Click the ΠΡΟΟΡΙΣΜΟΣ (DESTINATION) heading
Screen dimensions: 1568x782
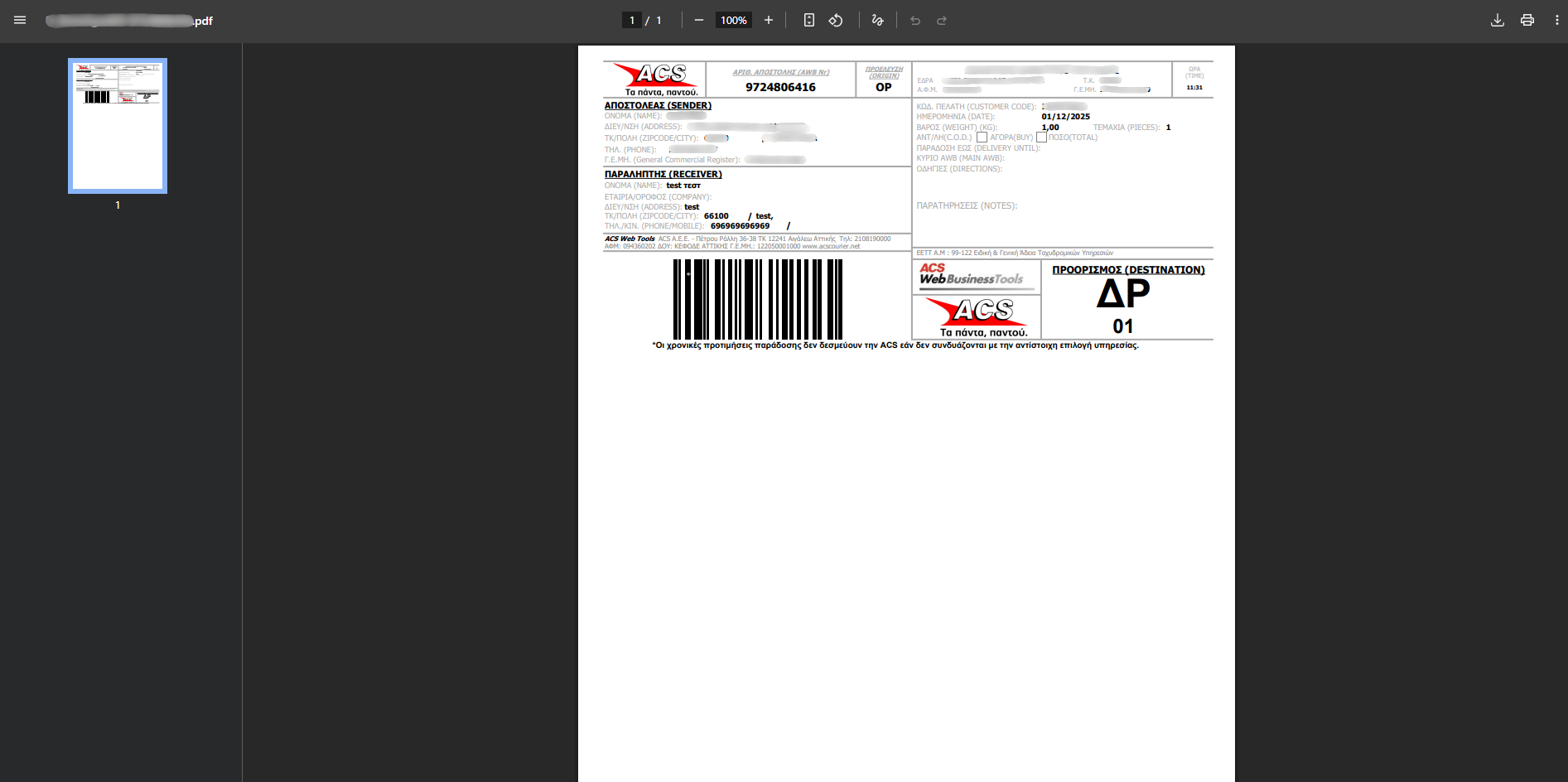(x=1128, y=270)
